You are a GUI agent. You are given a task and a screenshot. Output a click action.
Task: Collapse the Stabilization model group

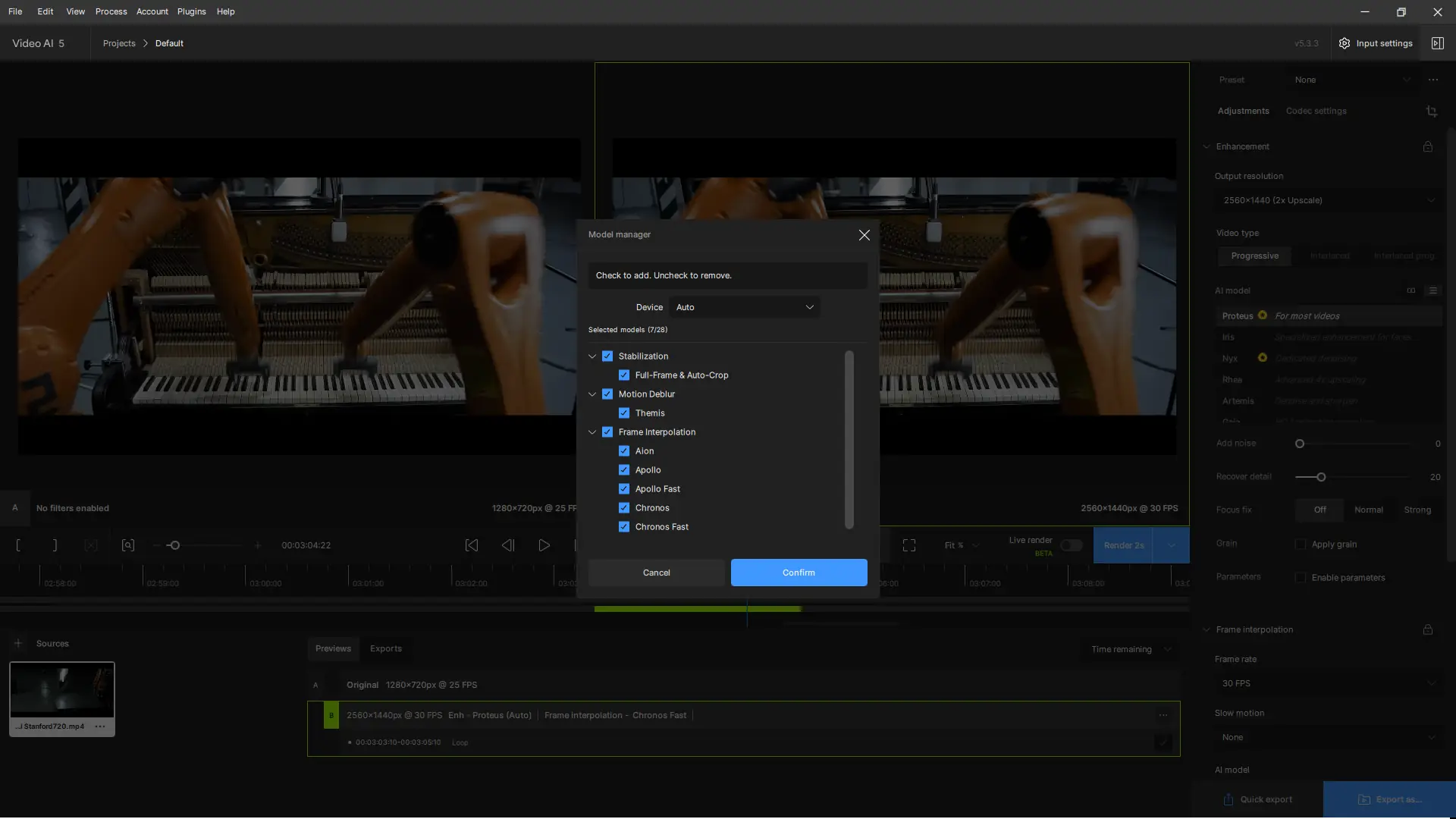592,356
